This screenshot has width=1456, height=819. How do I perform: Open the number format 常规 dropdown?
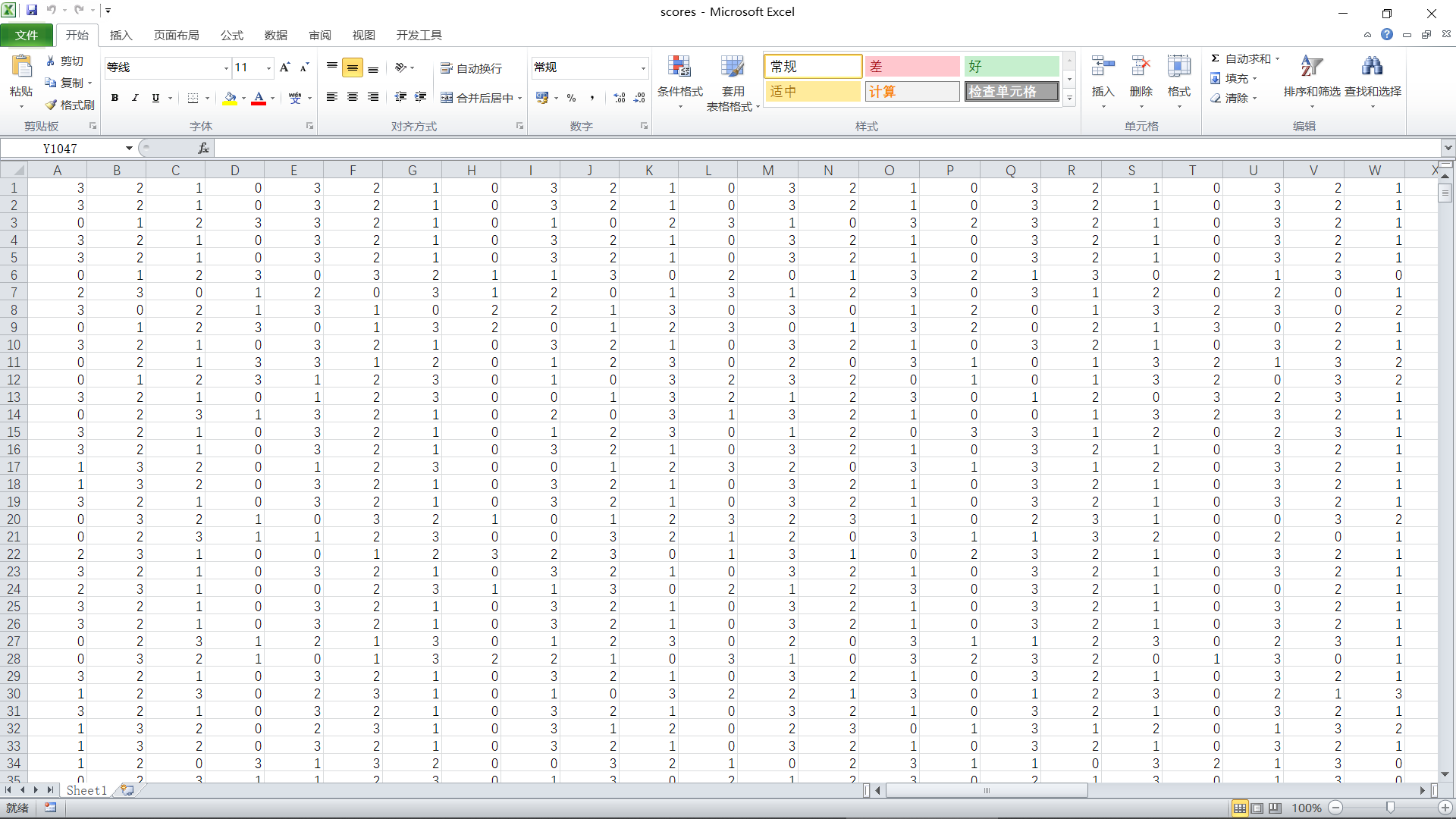(643, 68)
